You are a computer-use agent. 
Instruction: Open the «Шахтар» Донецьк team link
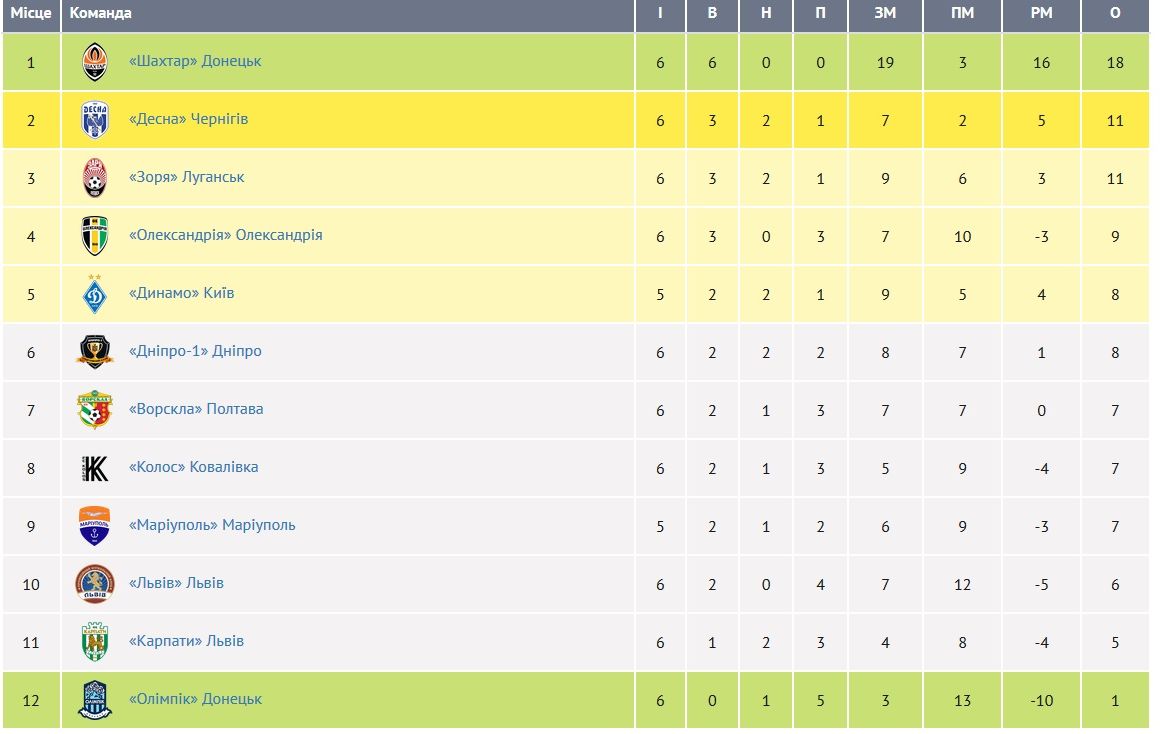195,61
